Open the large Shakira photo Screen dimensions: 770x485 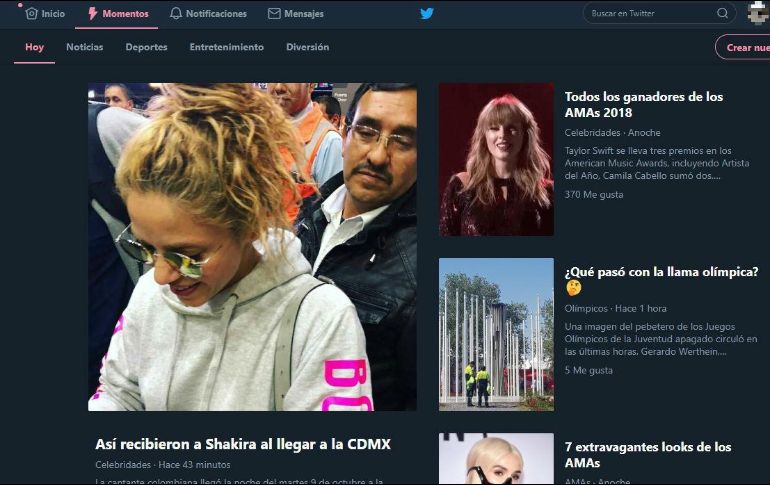pos(252,247)
